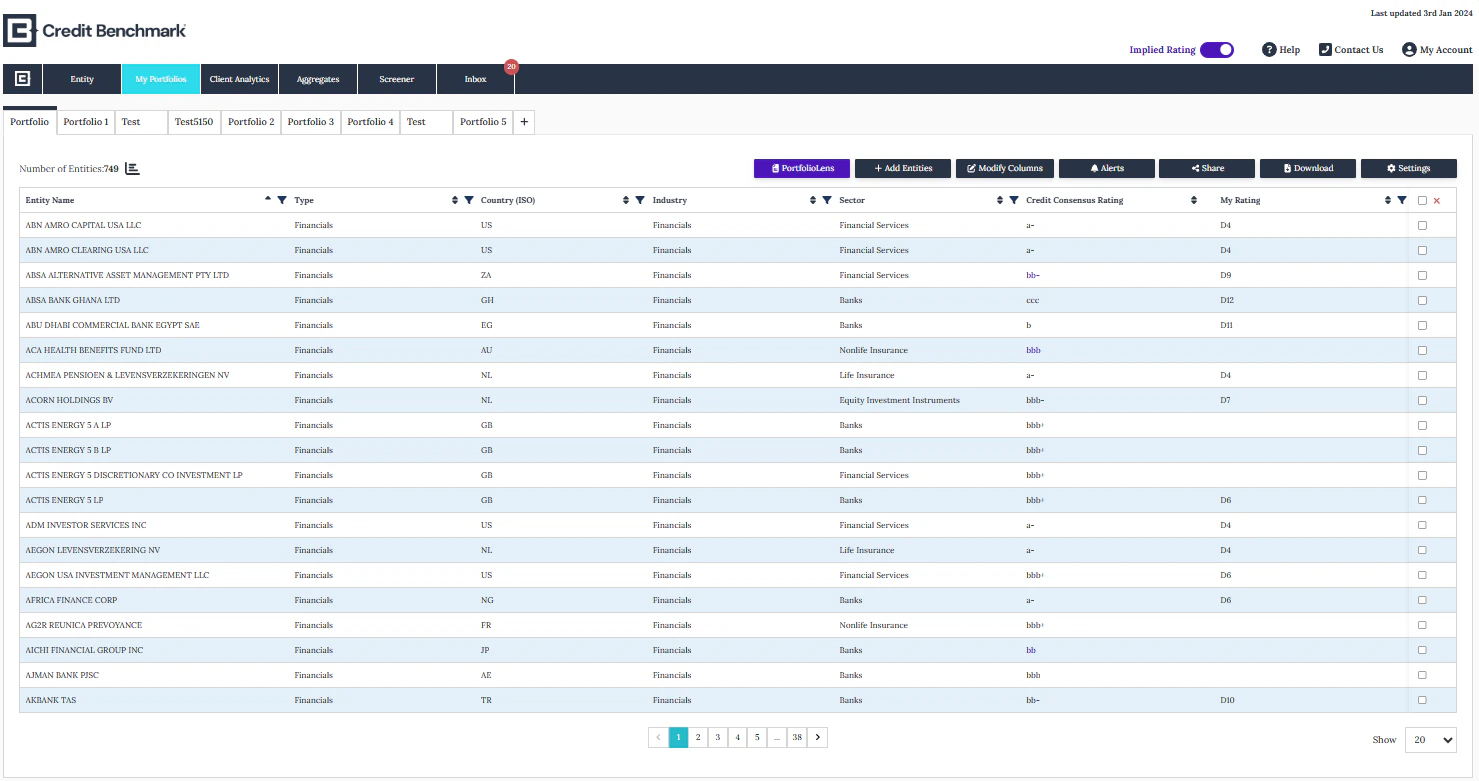The height and width of the screenshot is (781, 1479).
Task: Open the Show rows-per-page dropdown
Action: pos(1431,740)
